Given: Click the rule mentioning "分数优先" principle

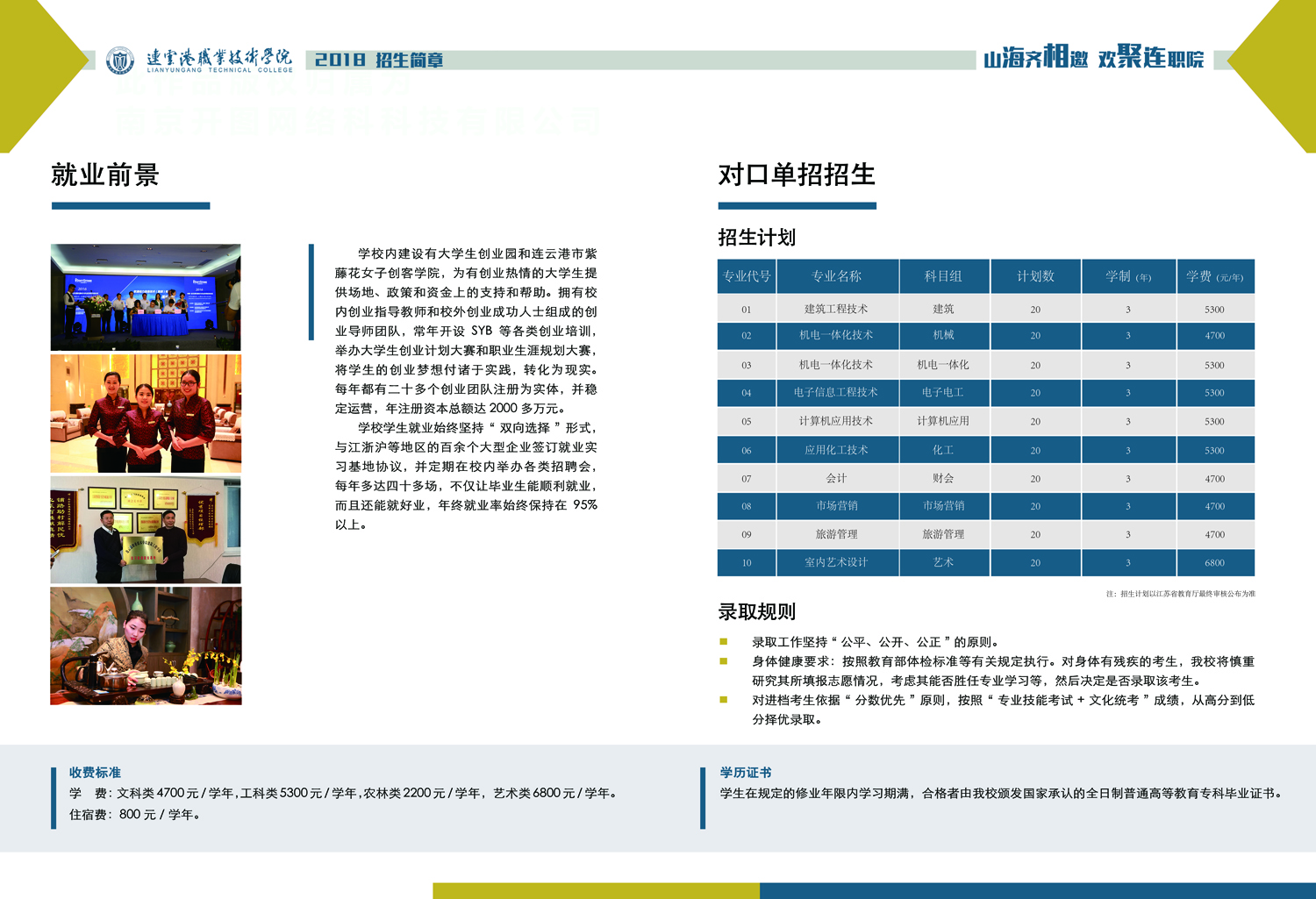Looking at the screenshot, I should pos(1003,710).
